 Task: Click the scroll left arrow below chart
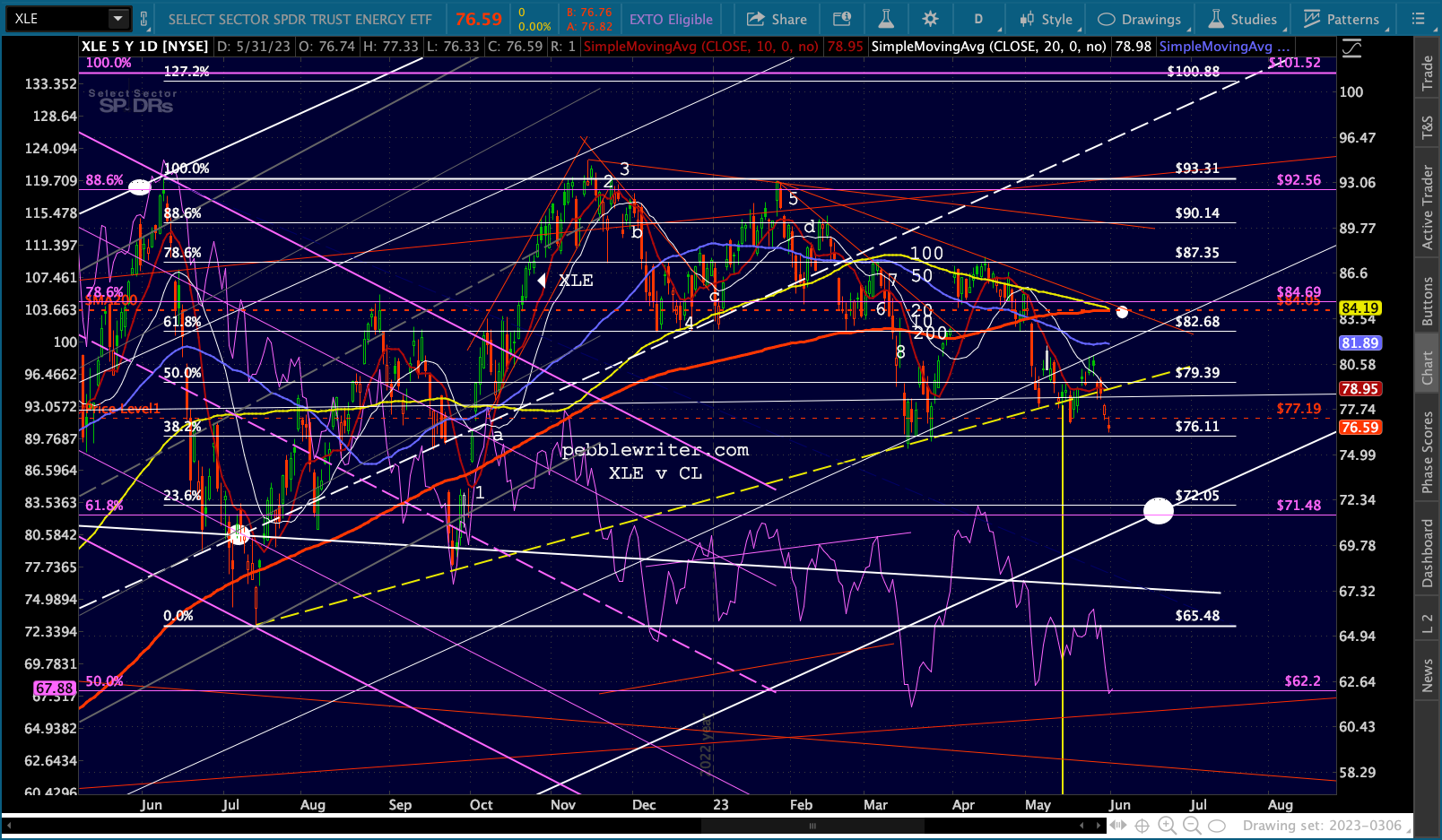click(10, 826)
